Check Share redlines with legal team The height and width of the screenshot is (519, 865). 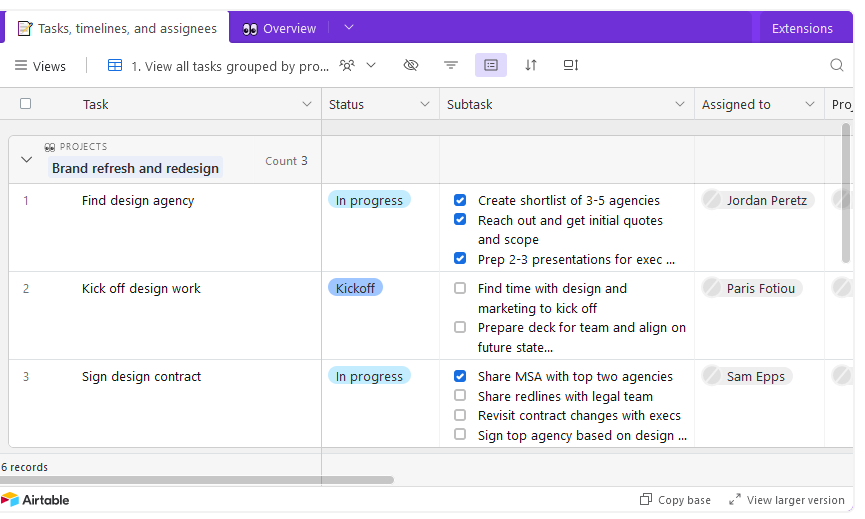[x=460, y=395]
